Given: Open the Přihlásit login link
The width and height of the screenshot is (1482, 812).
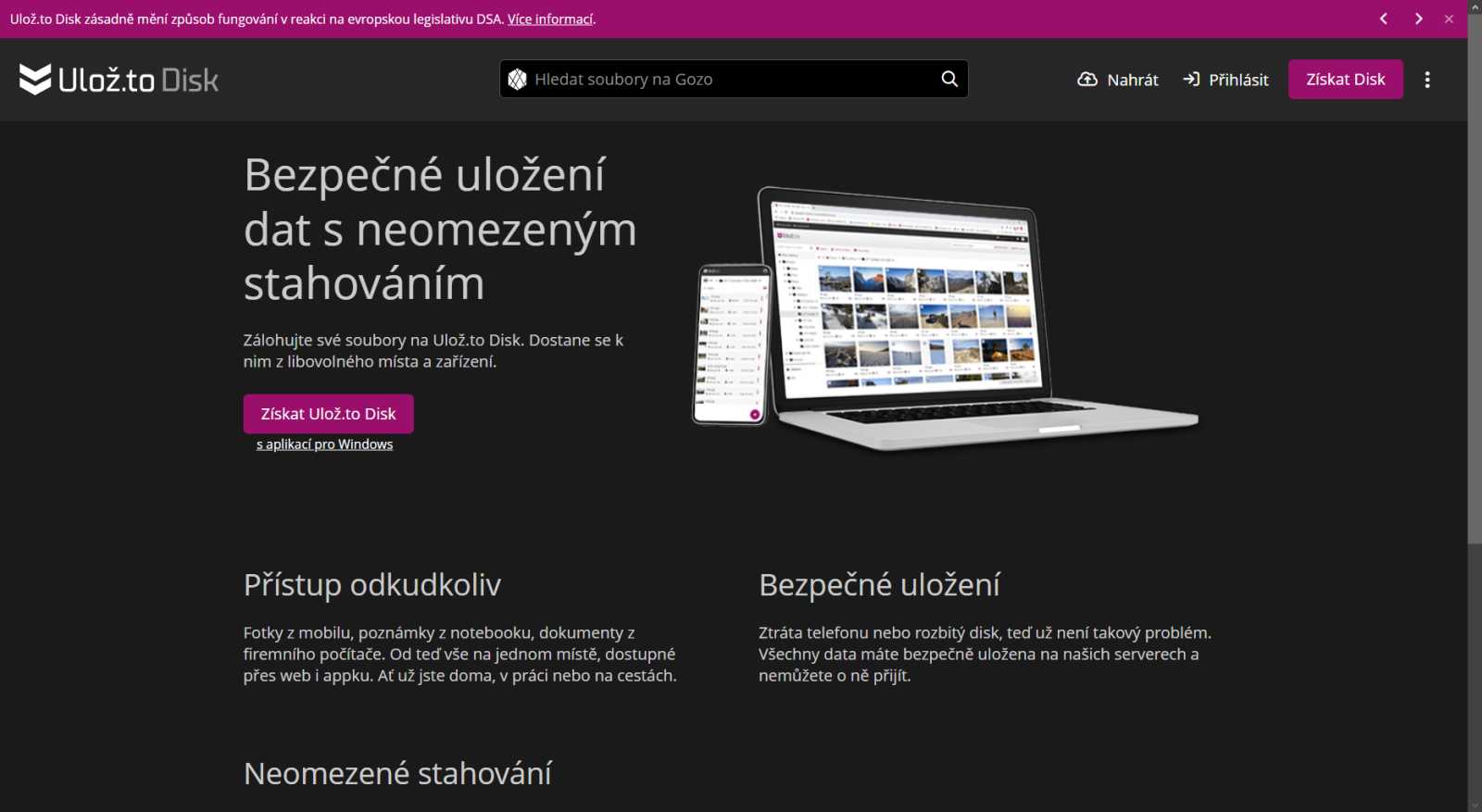Looking at the screenshot, I should 1225,80.
